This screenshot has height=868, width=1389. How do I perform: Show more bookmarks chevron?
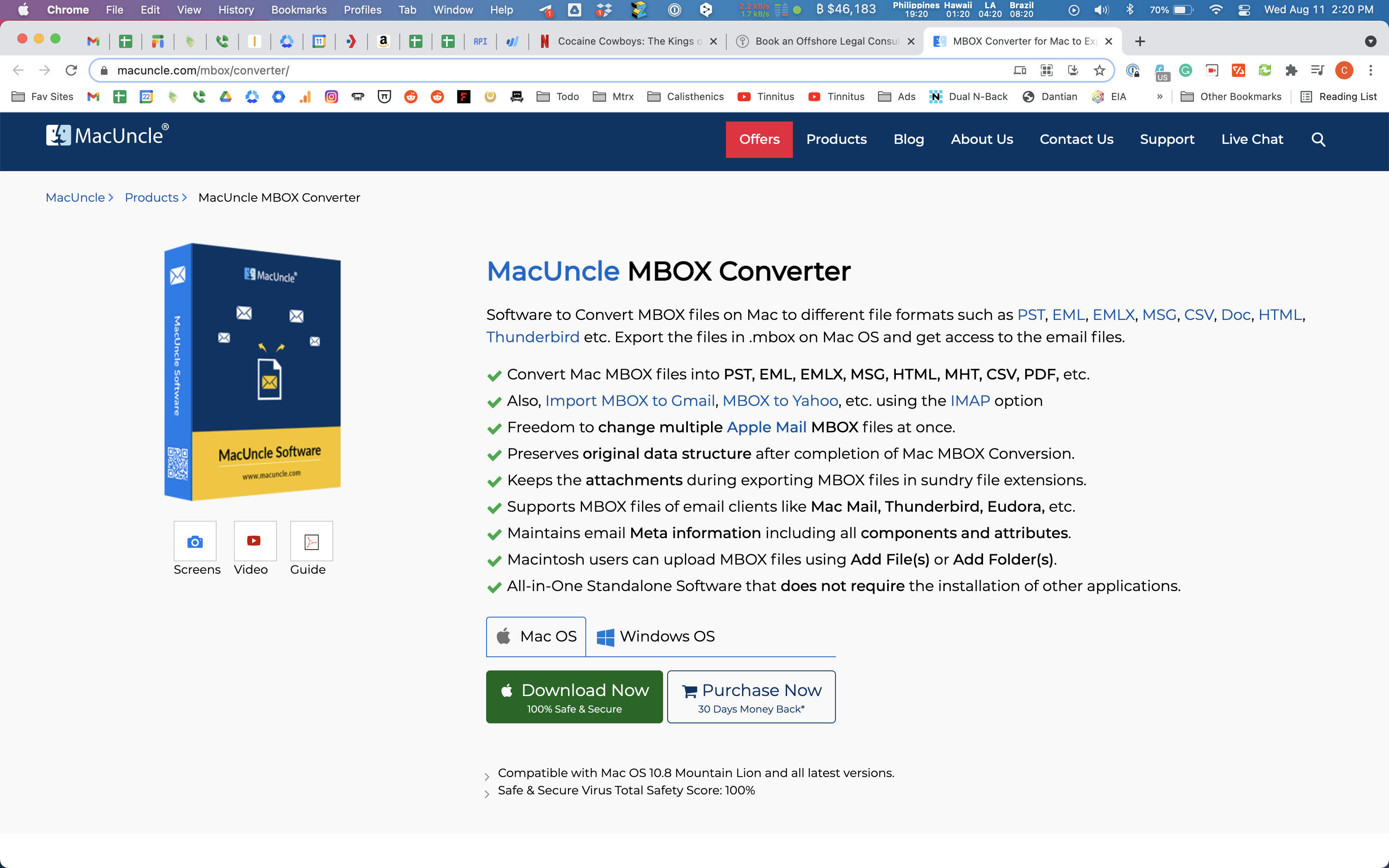[x=1160, y=96]
